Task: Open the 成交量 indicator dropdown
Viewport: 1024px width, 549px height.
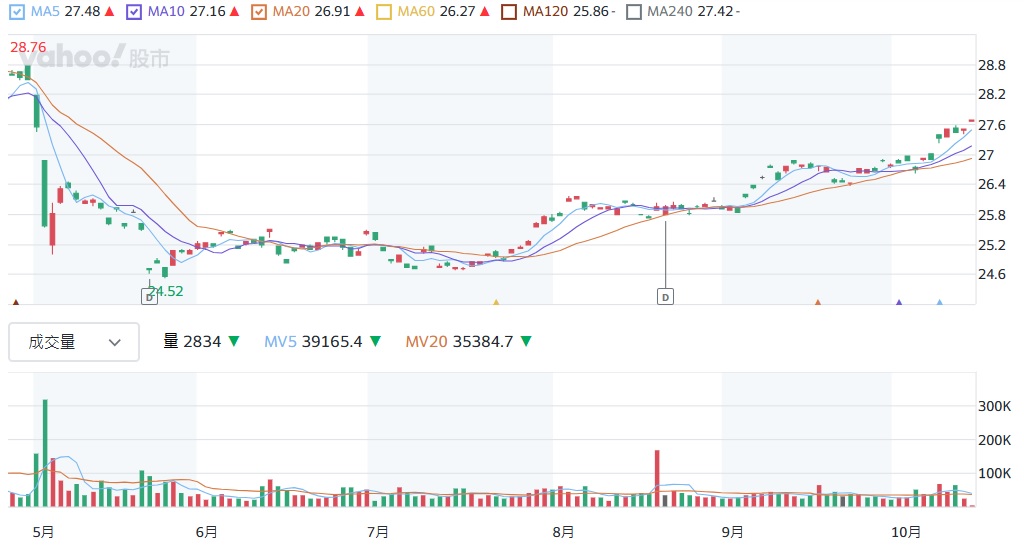Action: (74, 342)
